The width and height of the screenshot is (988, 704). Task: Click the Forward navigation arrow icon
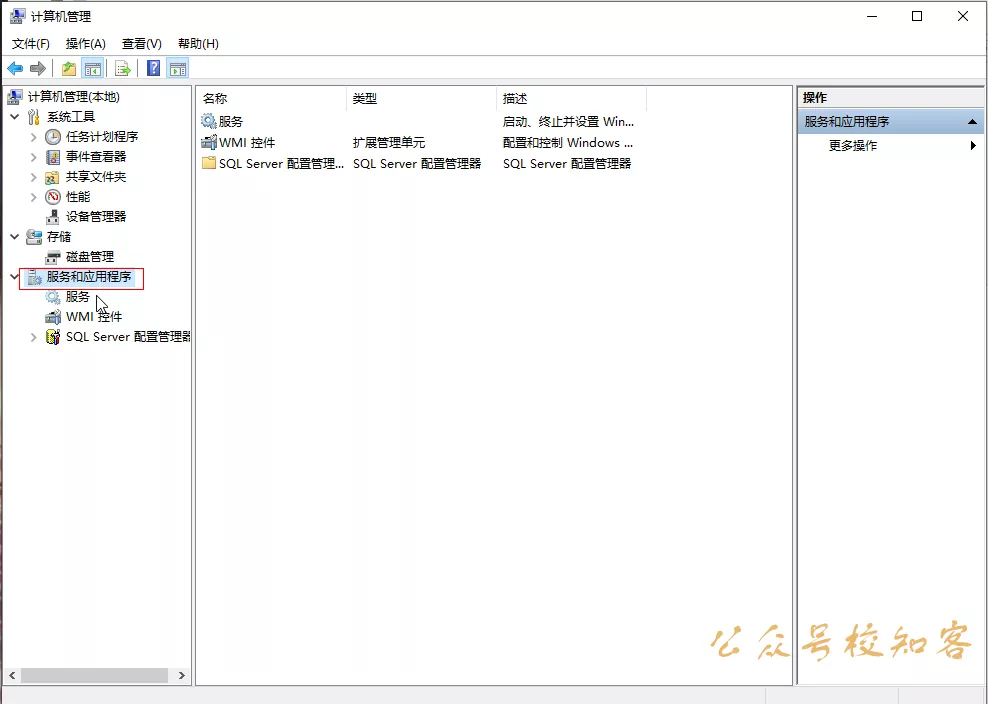(38, 68)
